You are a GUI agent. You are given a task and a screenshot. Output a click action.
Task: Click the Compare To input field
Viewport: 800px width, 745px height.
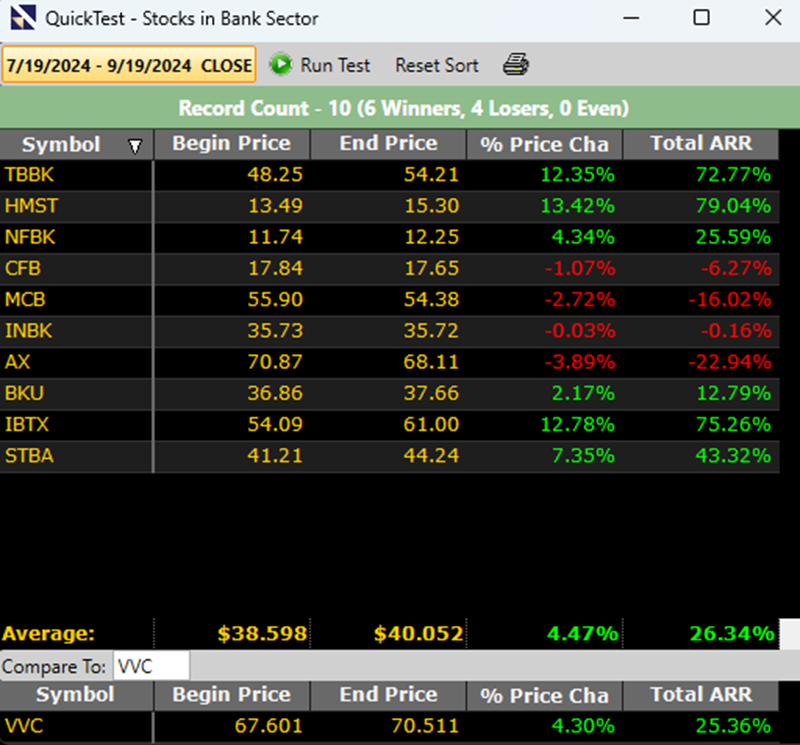tap(150, 666)
